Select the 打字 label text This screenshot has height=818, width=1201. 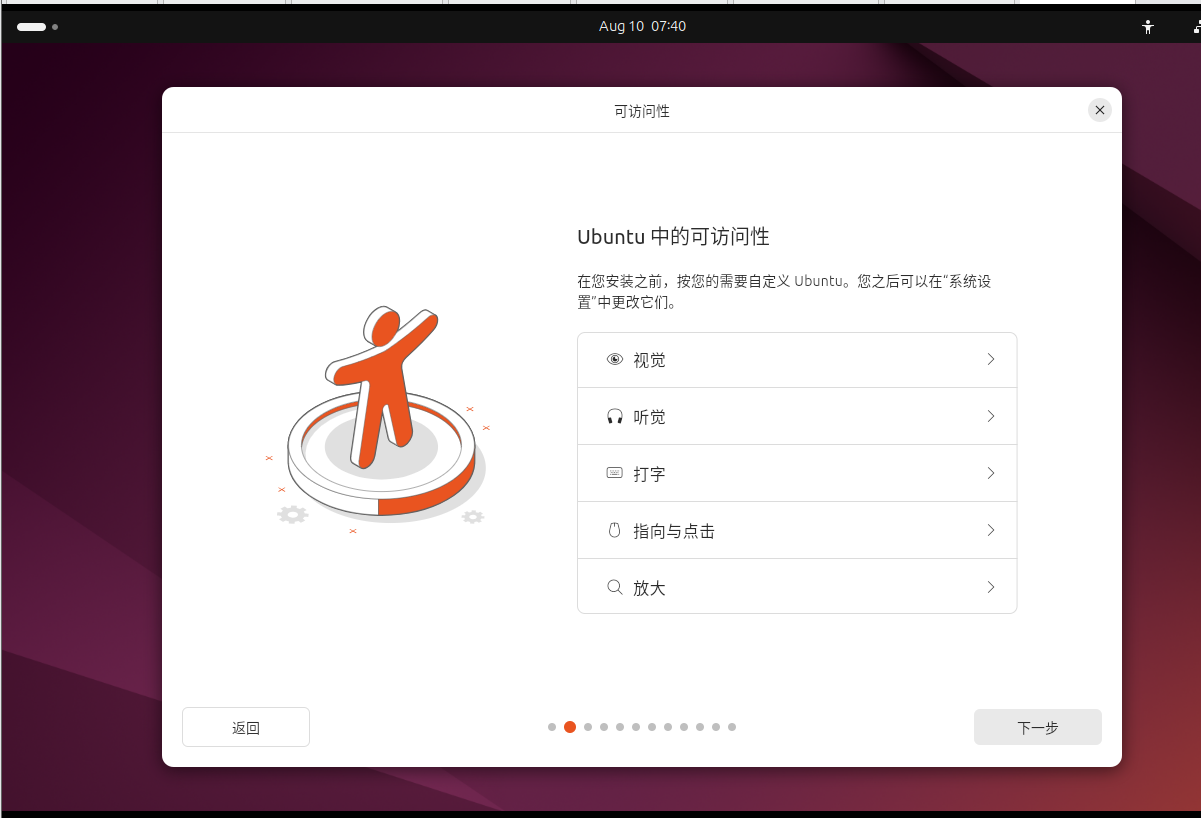click(x=649, y=474)
